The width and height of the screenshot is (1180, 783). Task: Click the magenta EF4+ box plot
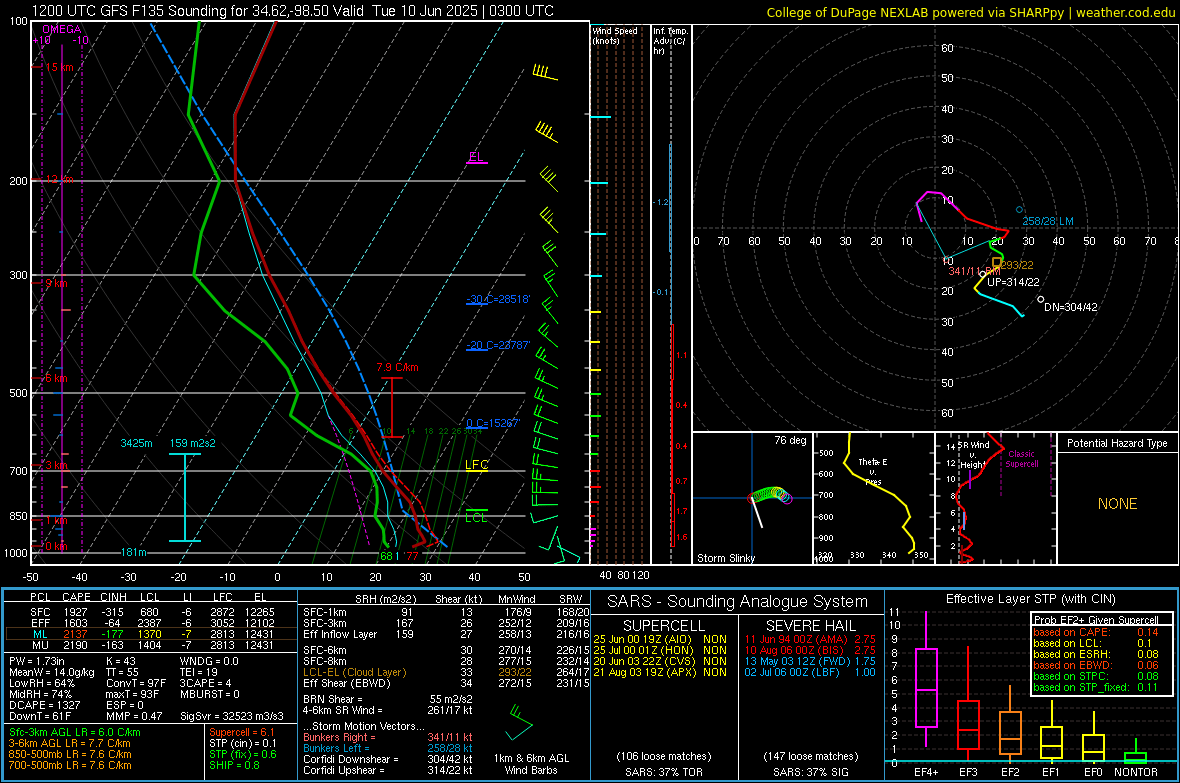926,681
